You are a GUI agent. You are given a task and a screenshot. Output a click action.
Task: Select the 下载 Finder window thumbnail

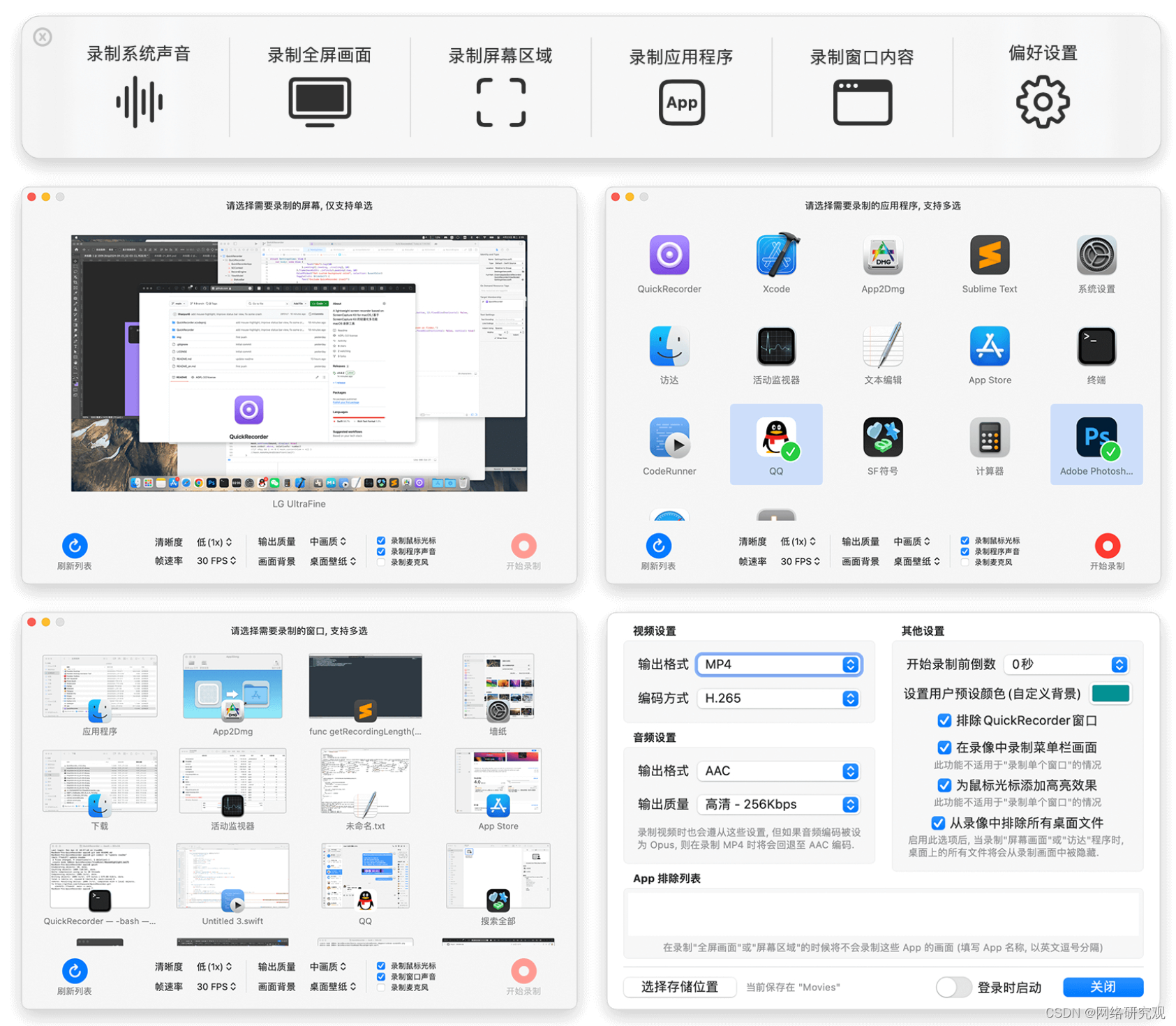tap(100, 782)
